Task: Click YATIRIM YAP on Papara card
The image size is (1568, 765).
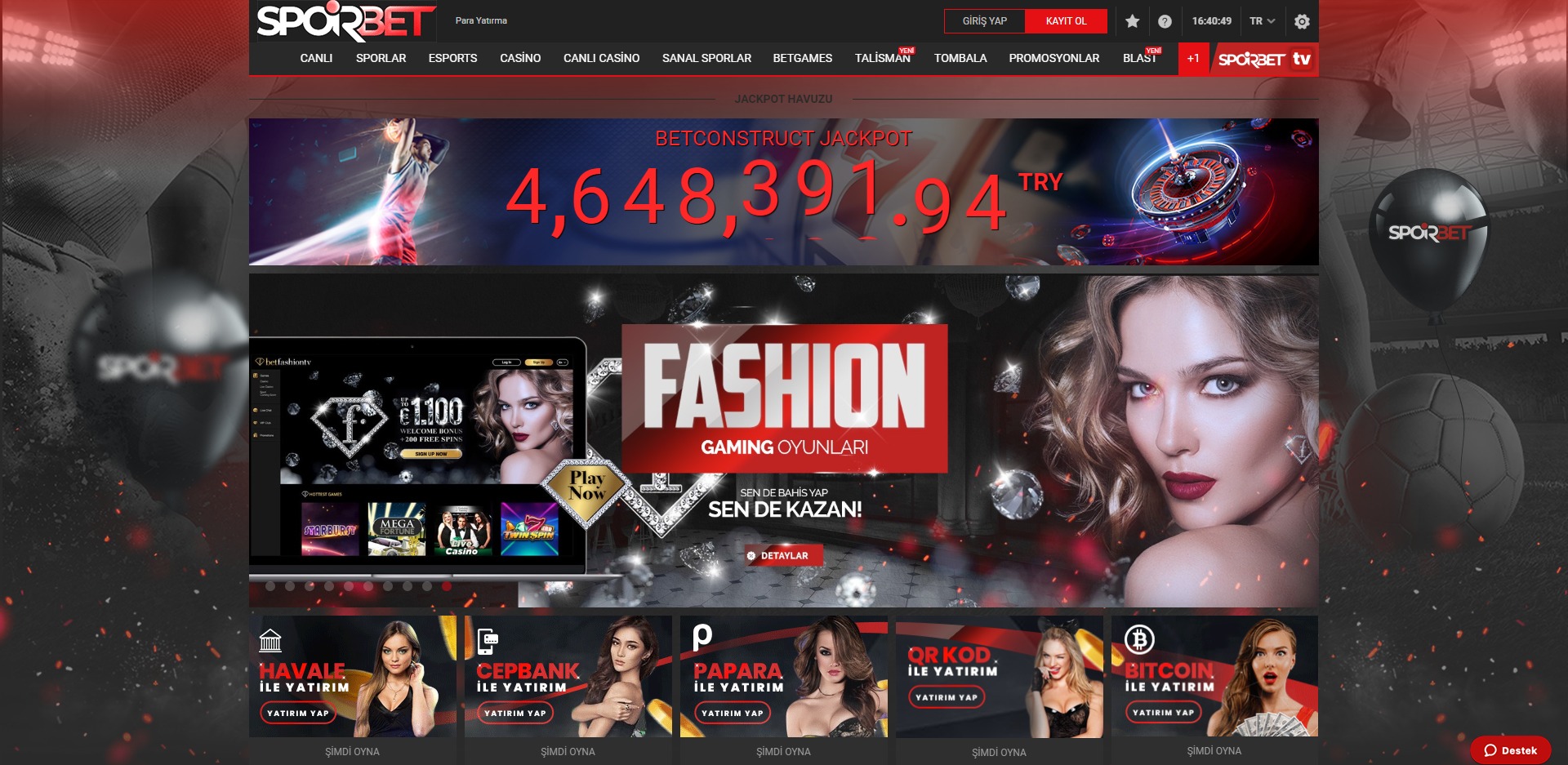Action: [x=732, y=713]
